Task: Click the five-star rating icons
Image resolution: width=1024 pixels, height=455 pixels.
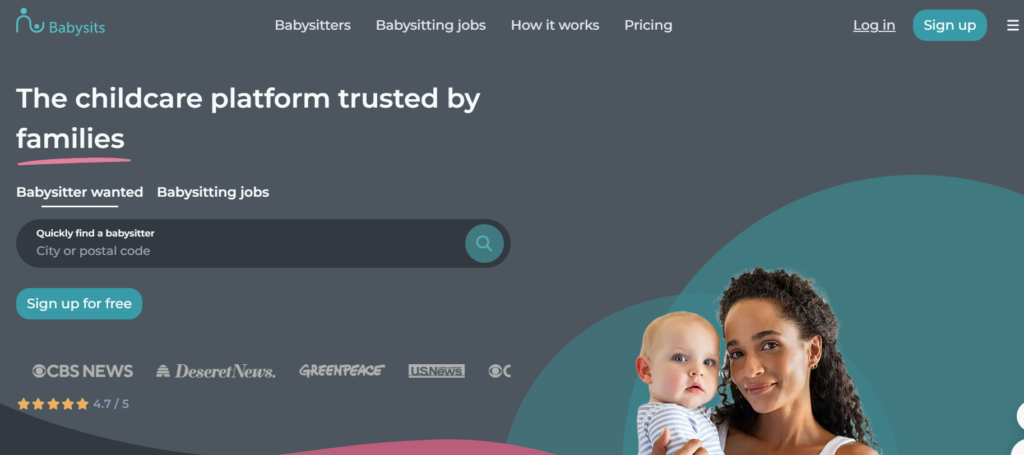Action: 53,404
